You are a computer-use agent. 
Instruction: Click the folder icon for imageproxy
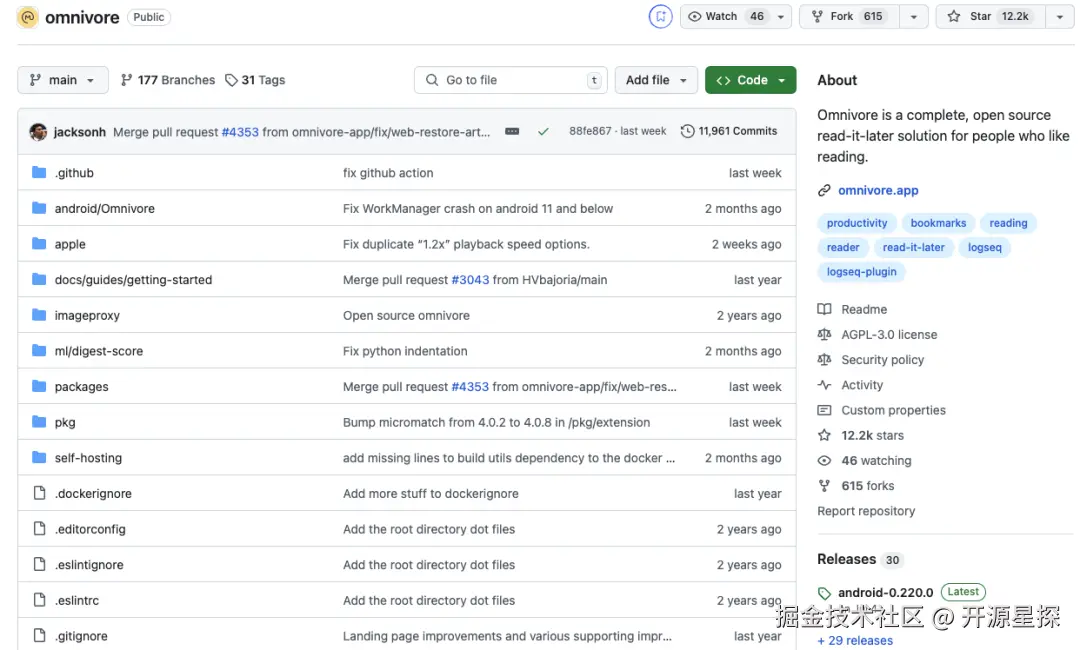pyautogui.click(x=39, y=315)
